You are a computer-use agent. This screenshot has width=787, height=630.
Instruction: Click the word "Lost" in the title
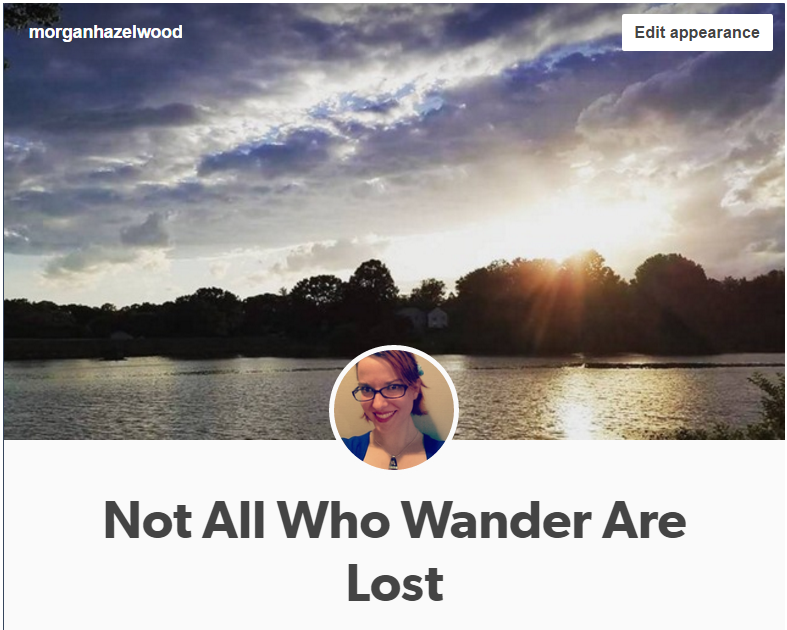coord(396,583)
